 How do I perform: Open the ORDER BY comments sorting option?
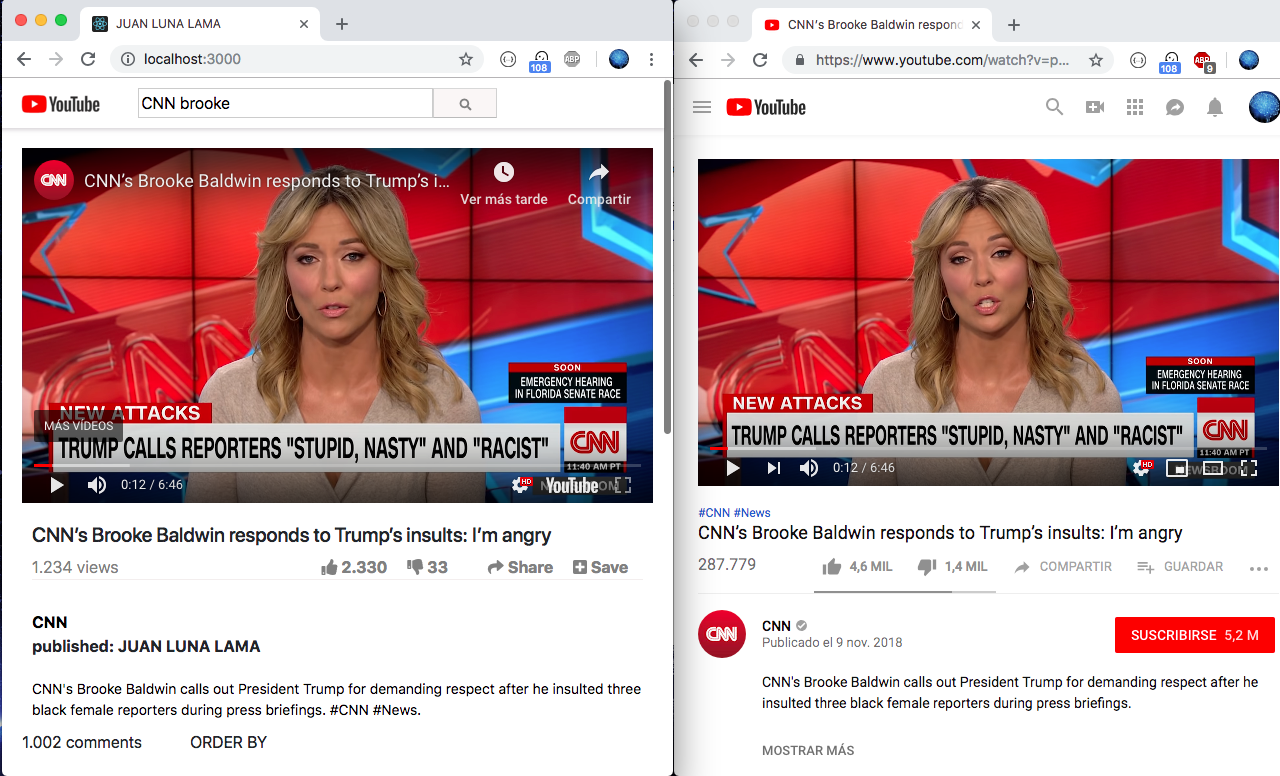pos(229,742)
